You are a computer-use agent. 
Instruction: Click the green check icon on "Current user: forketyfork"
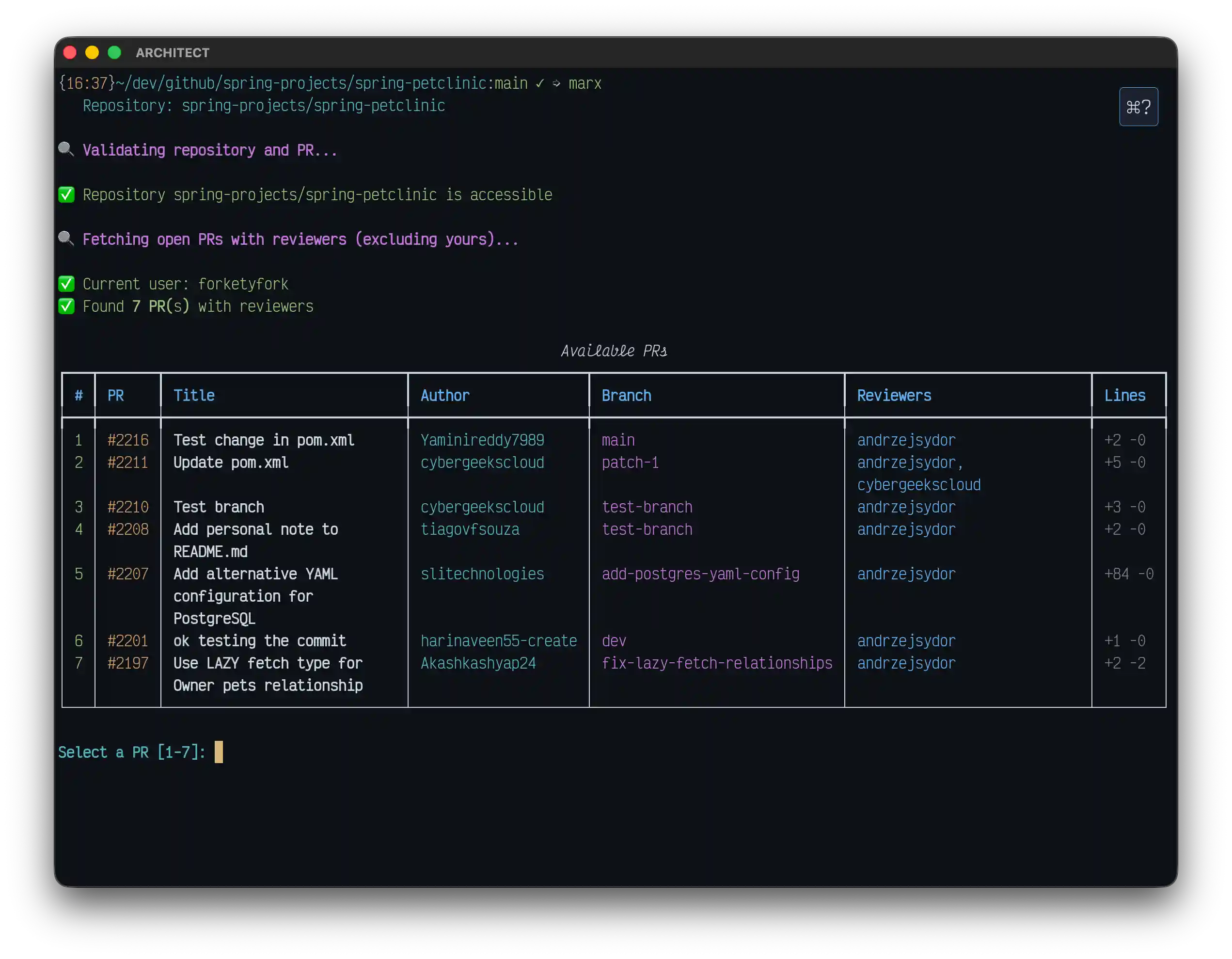[66, 283]
